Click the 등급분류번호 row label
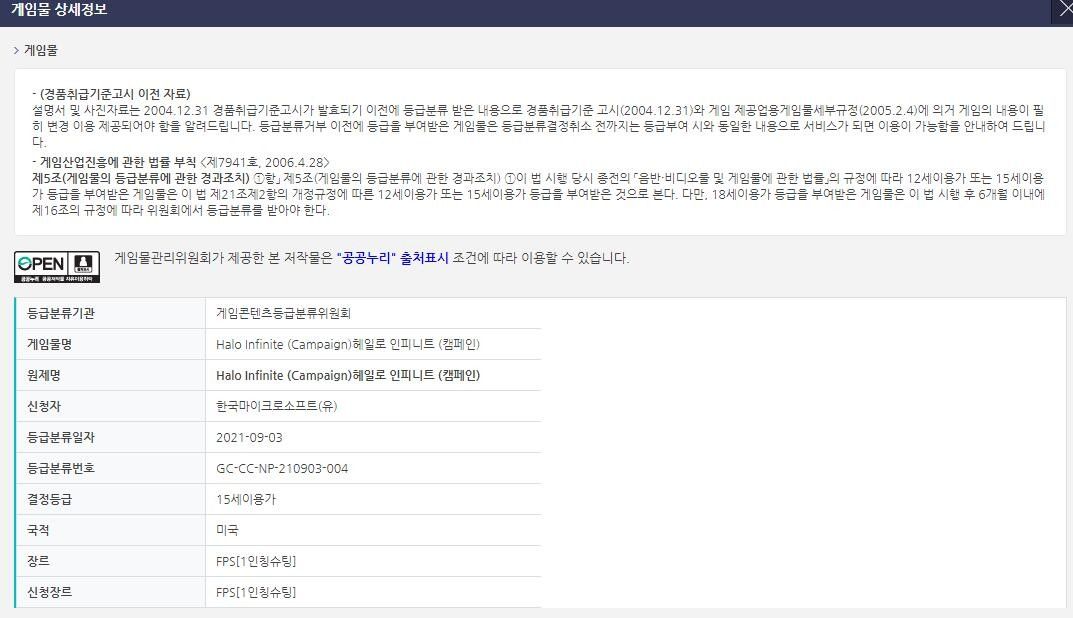Image resolution: width=1073 pixels, height=618 pixels. pos(61,468)
